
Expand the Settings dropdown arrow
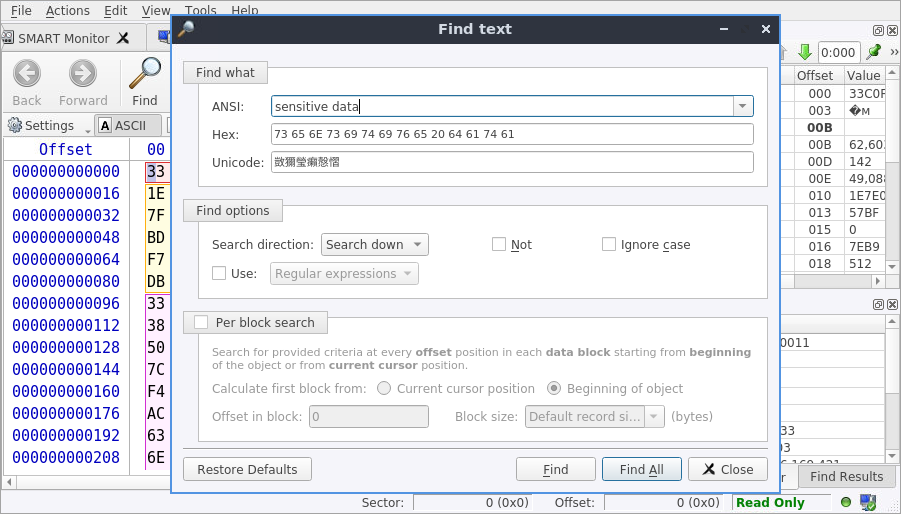[88, 130]
